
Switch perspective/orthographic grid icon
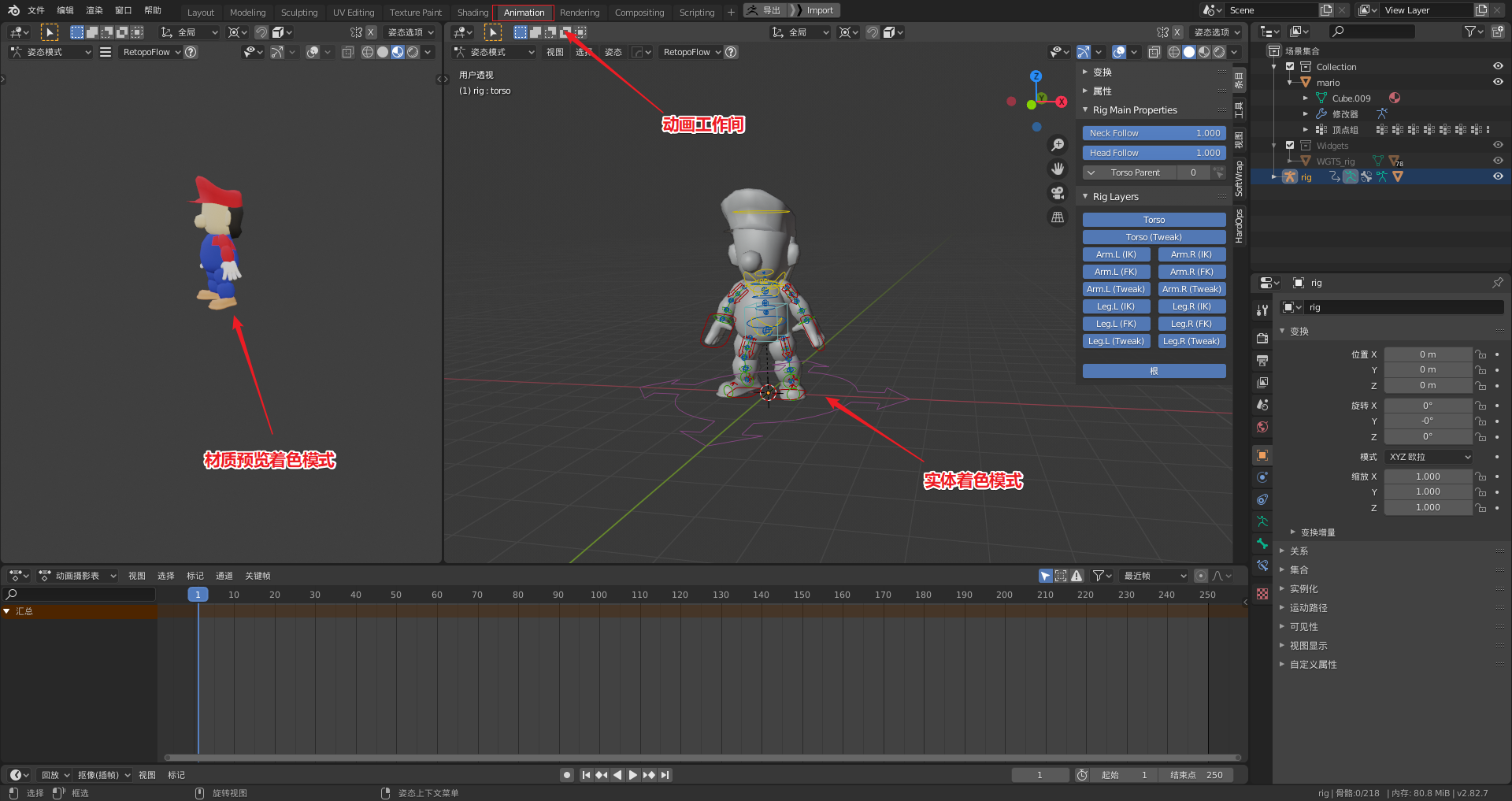tap(1058, 217)
